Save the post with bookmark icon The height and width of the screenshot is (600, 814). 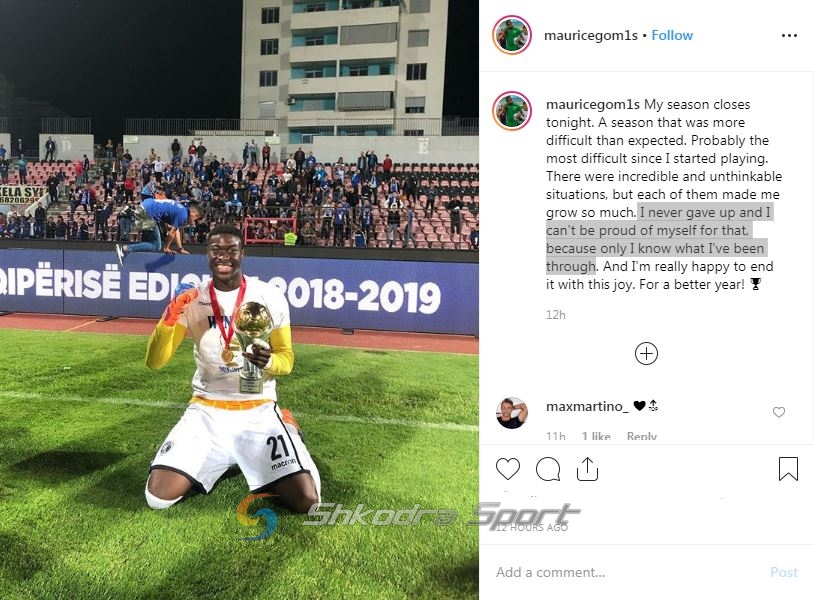pyautogui.click(x=788, y=469)
